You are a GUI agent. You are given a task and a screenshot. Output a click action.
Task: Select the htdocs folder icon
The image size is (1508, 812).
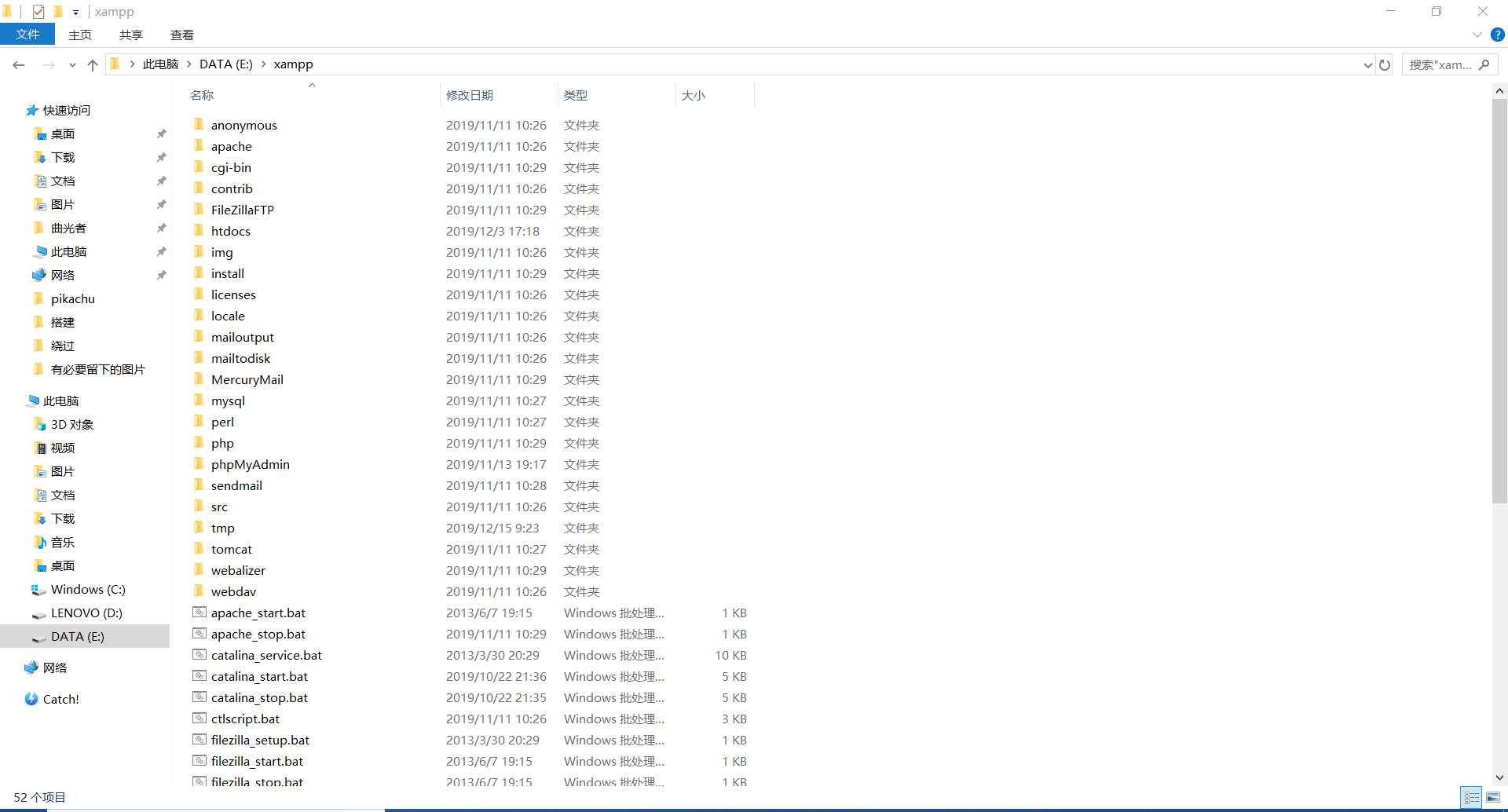199,230
